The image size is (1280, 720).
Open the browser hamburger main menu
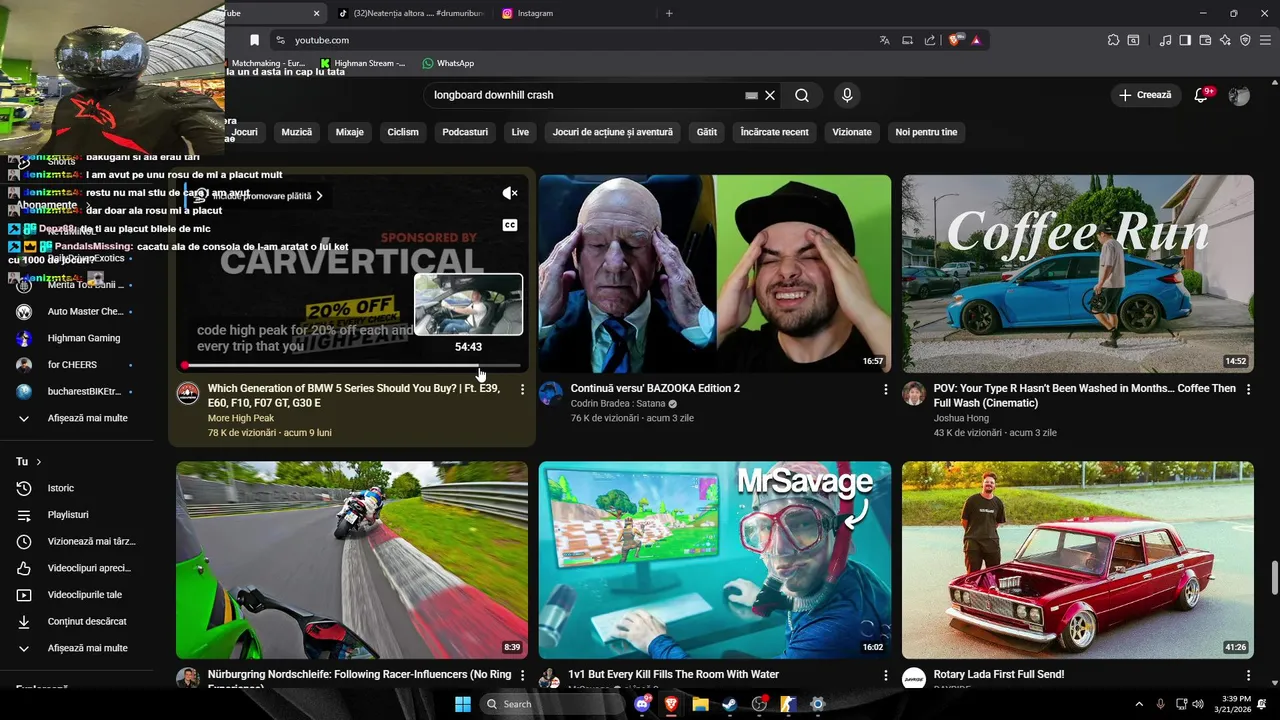1265,40
